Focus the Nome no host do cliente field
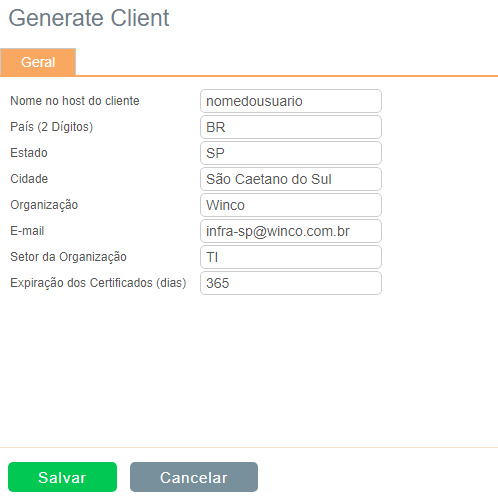The height and width of the screenshot is (501, 498). coord(291,101)
